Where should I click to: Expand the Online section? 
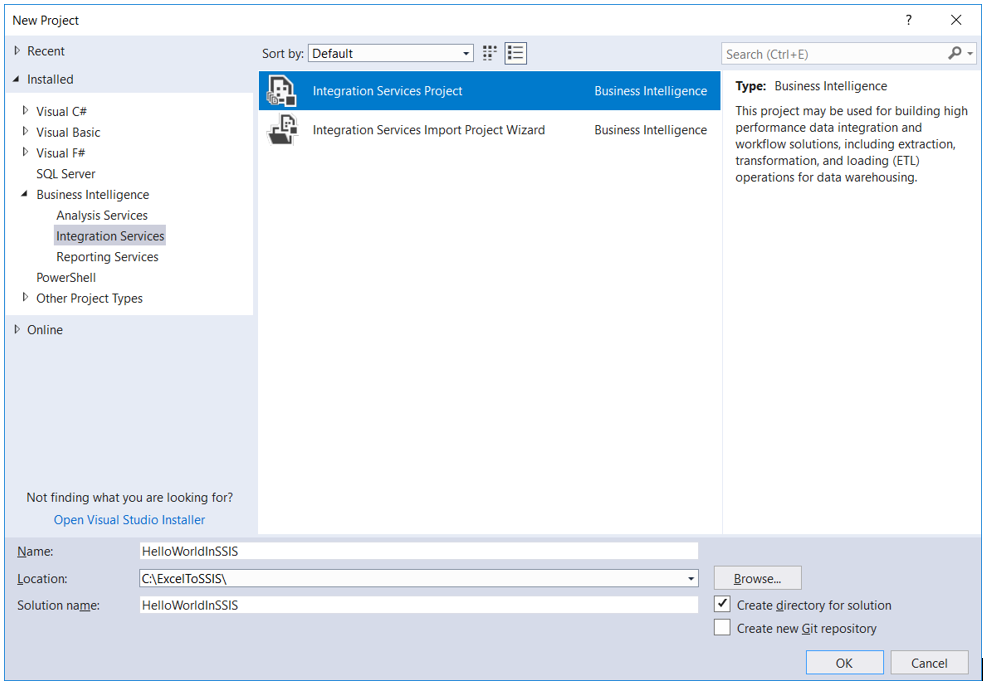pyautogui.click(x=17, y=329)
